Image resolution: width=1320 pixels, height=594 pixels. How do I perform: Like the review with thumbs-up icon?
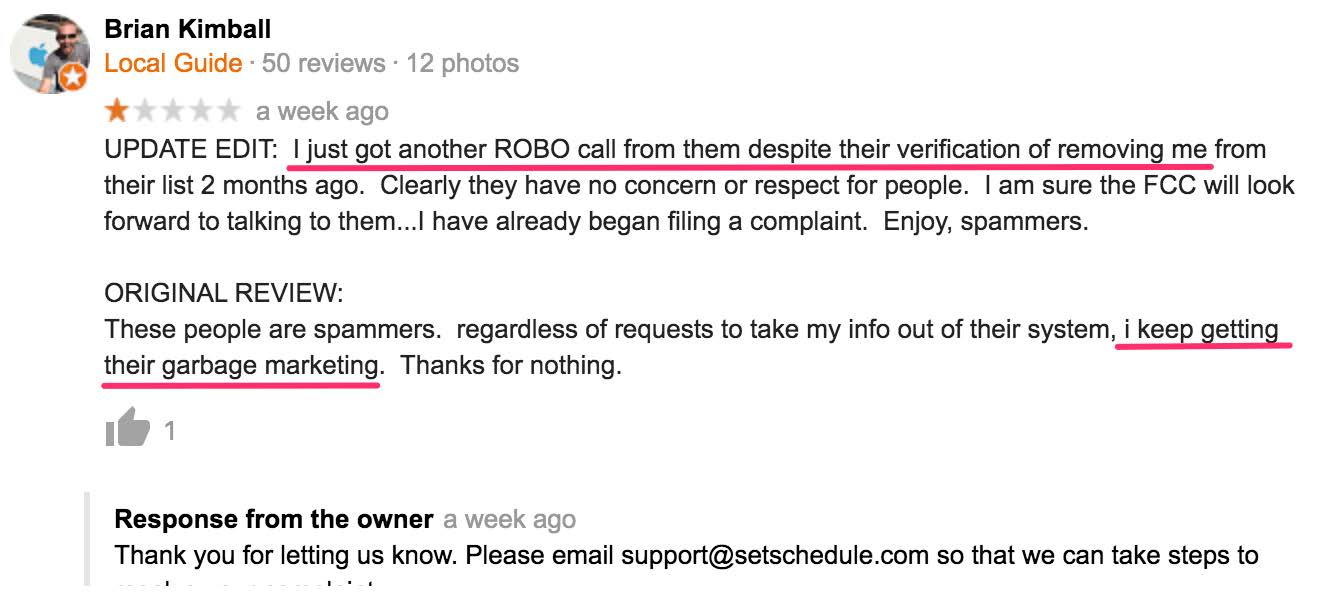click(127, 429)
